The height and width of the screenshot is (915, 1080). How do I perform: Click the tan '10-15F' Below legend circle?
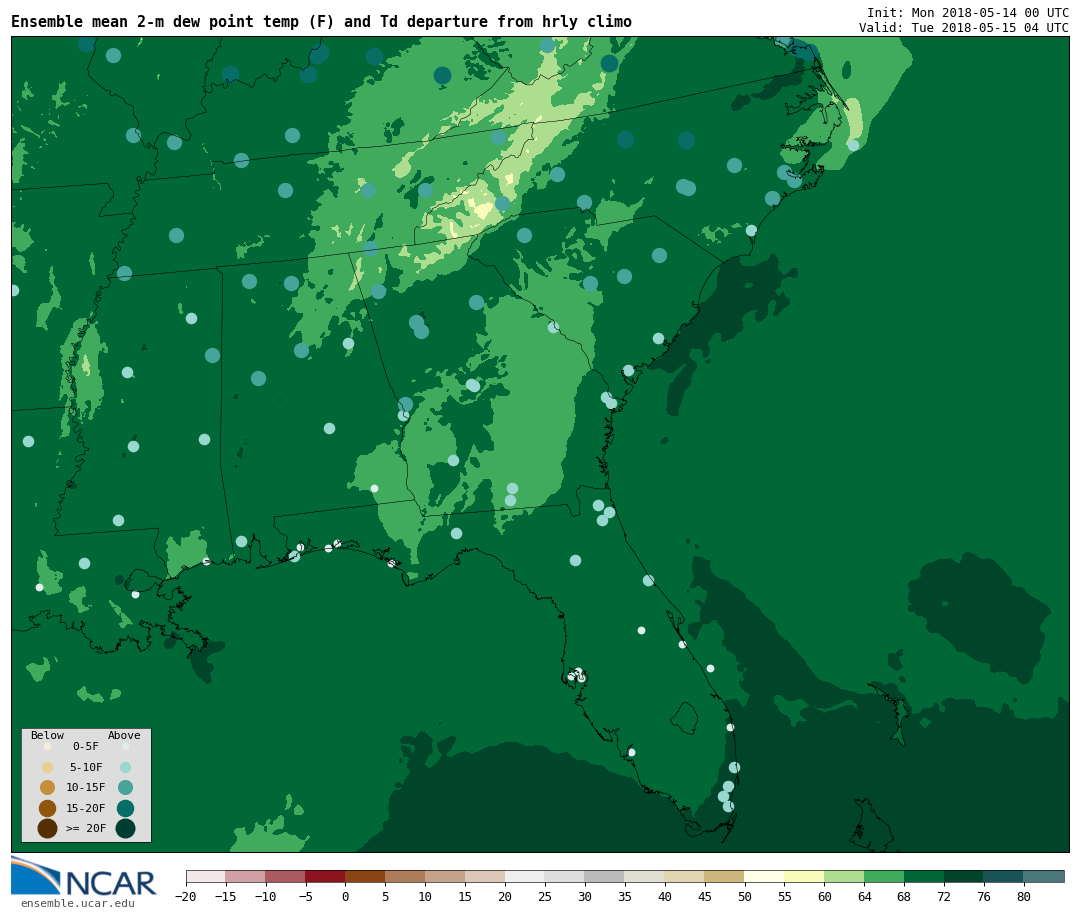pos(47,787)
